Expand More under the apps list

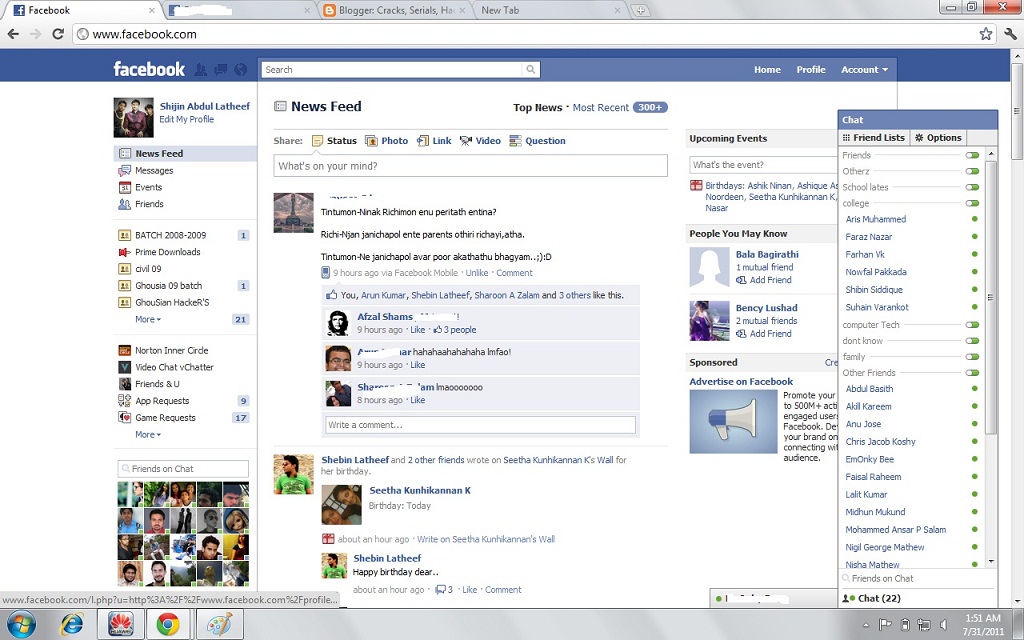pos(148,434)
